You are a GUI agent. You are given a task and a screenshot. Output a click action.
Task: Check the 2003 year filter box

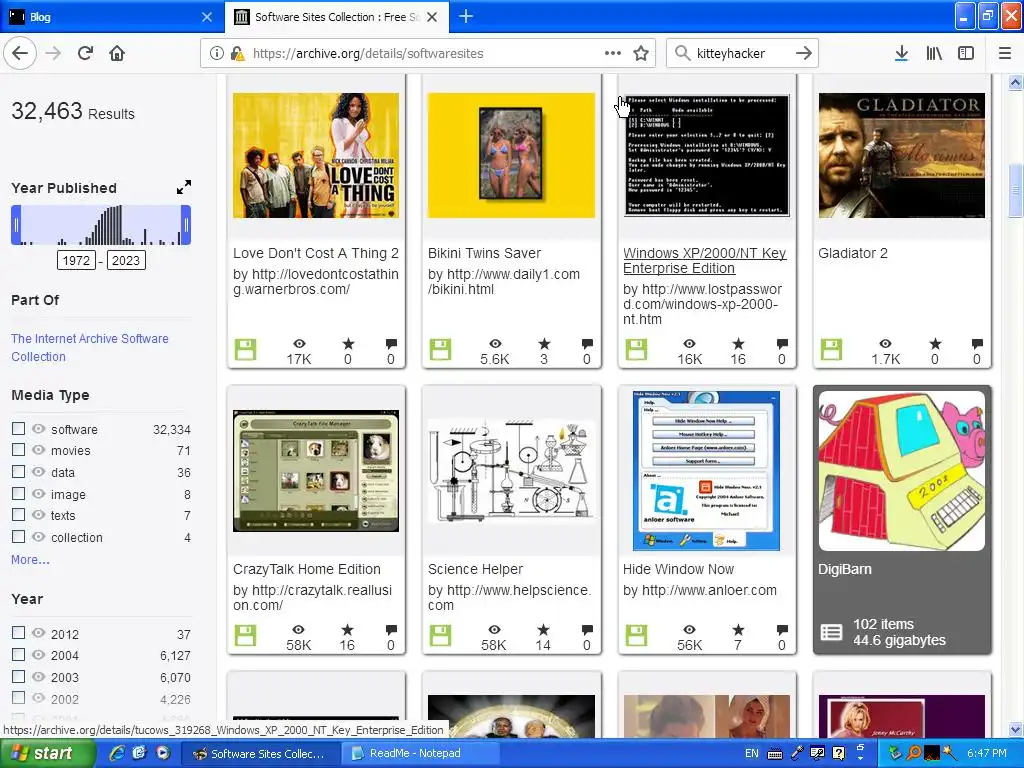click(x=18, y=677)
